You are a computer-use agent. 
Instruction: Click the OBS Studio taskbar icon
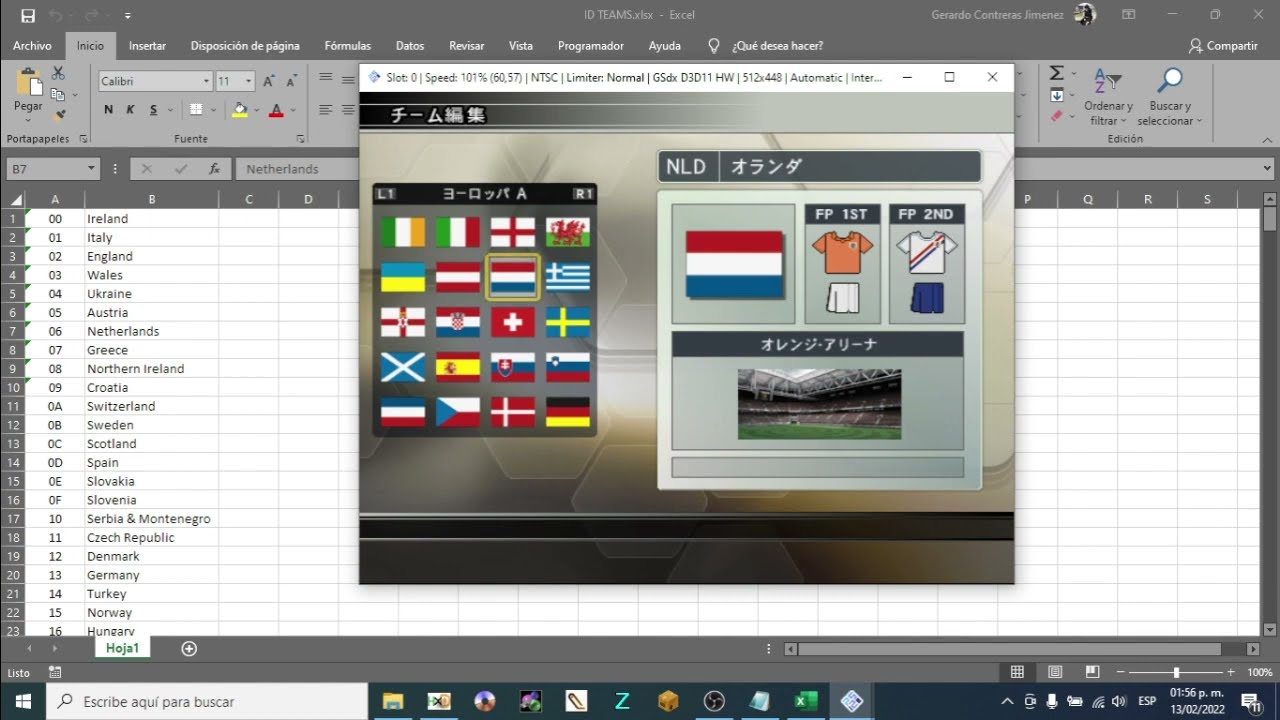pyautogui.click(x=714, y=701)
